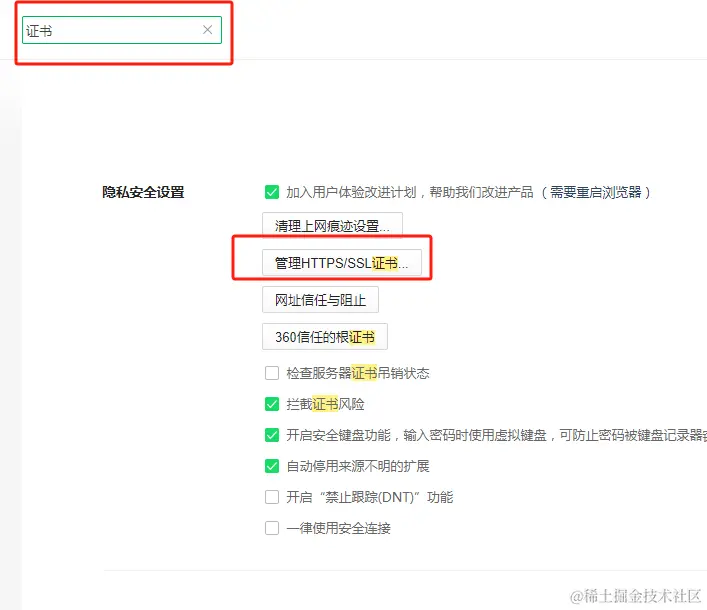Click the search input containing 证书
This screenshot has width=707, height=610.
point(122,30)
